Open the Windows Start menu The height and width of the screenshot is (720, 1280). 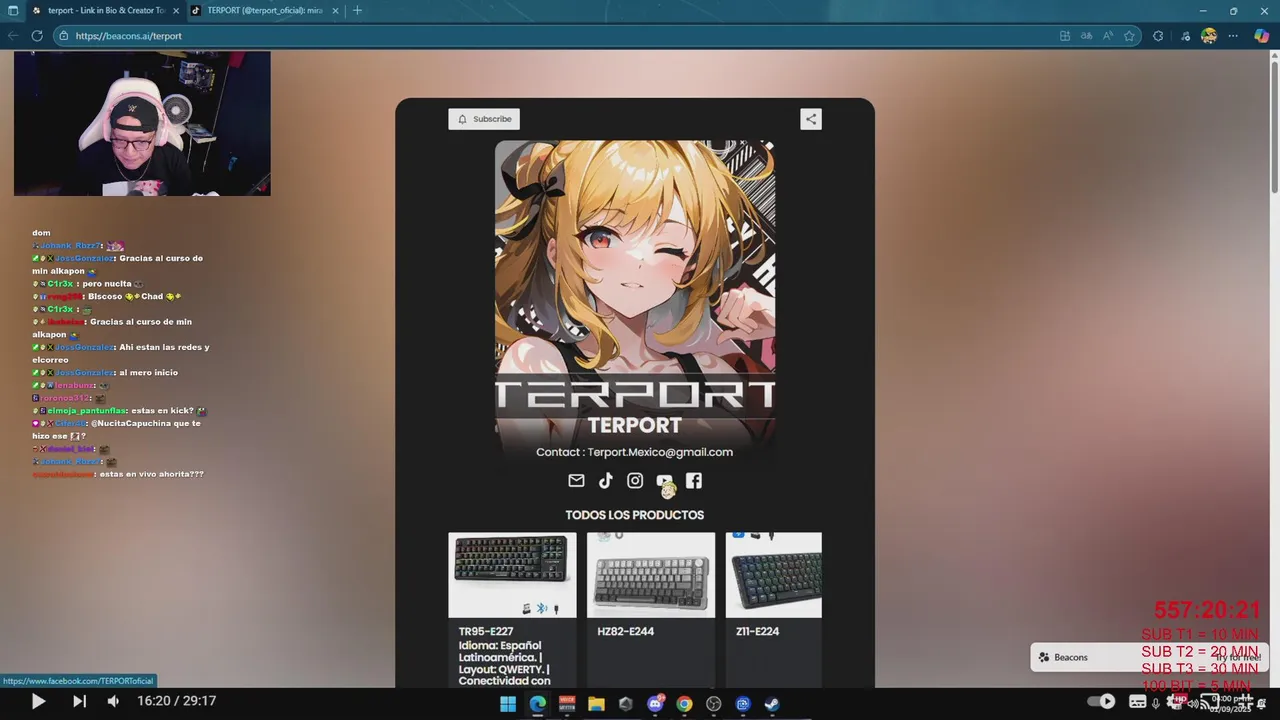pos(508,703)
